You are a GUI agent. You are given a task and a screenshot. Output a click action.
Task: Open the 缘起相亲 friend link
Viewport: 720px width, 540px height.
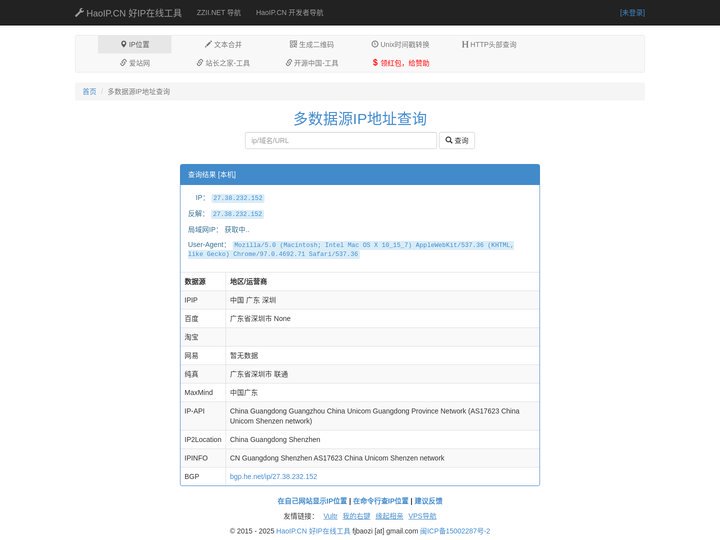389,516
